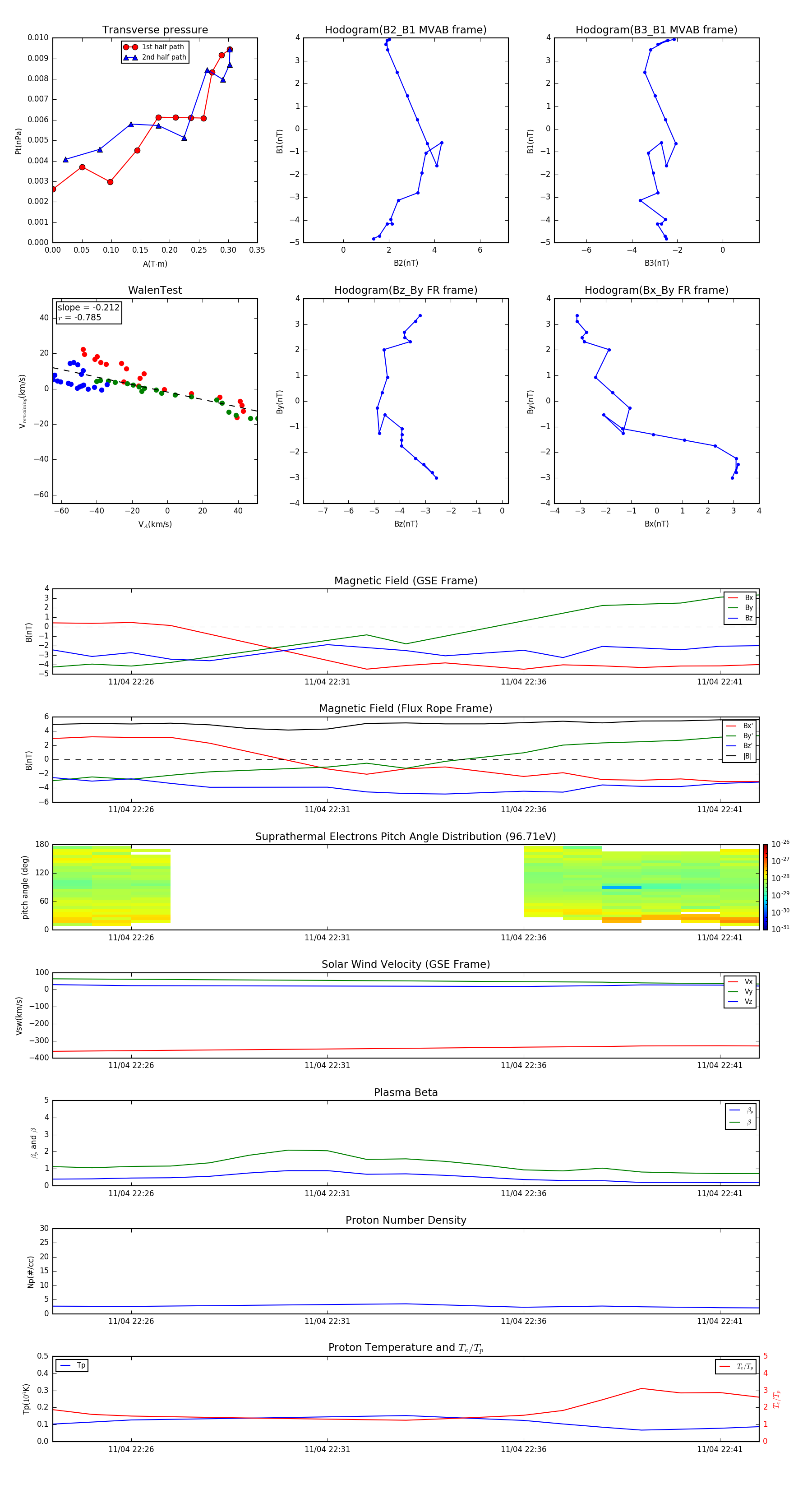This screenshot has height=1489, width=812.
Task: Click the 'Magnetic Field (Flux Rope Frame)' title
Action: (406, 708)
